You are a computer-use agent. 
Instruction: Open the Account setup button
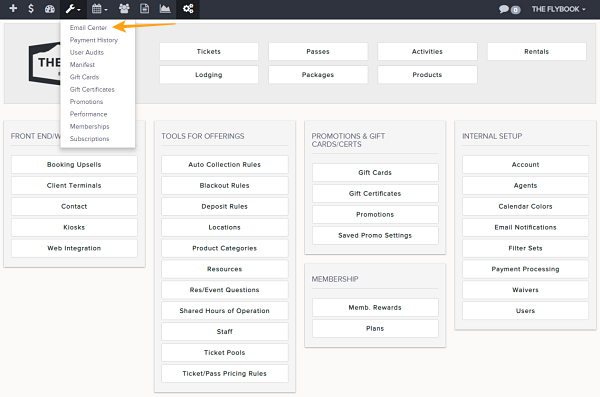[x=525, y=165]
